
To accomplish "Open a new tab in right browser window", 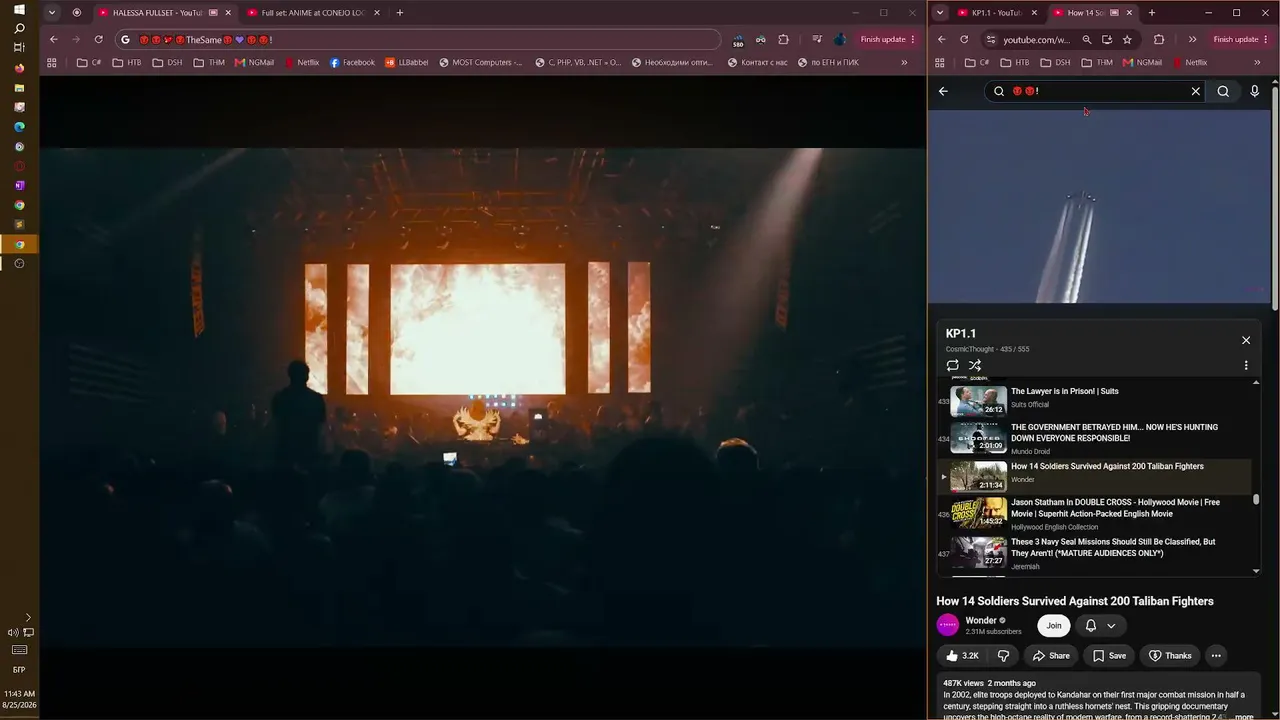I will [1152, 13].
